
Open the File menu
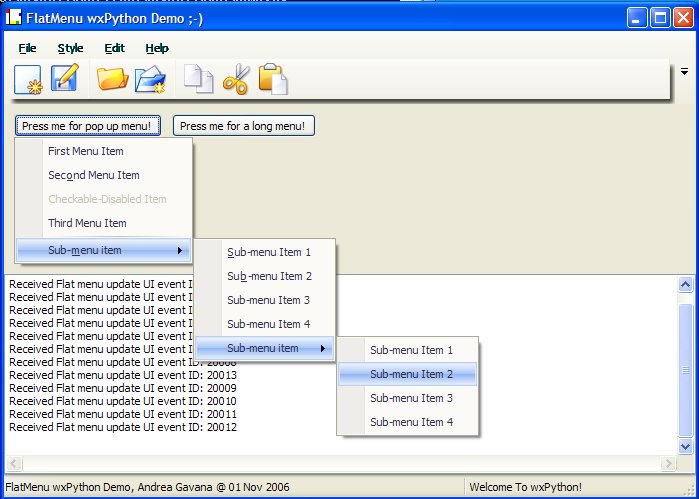coord(27,48)
